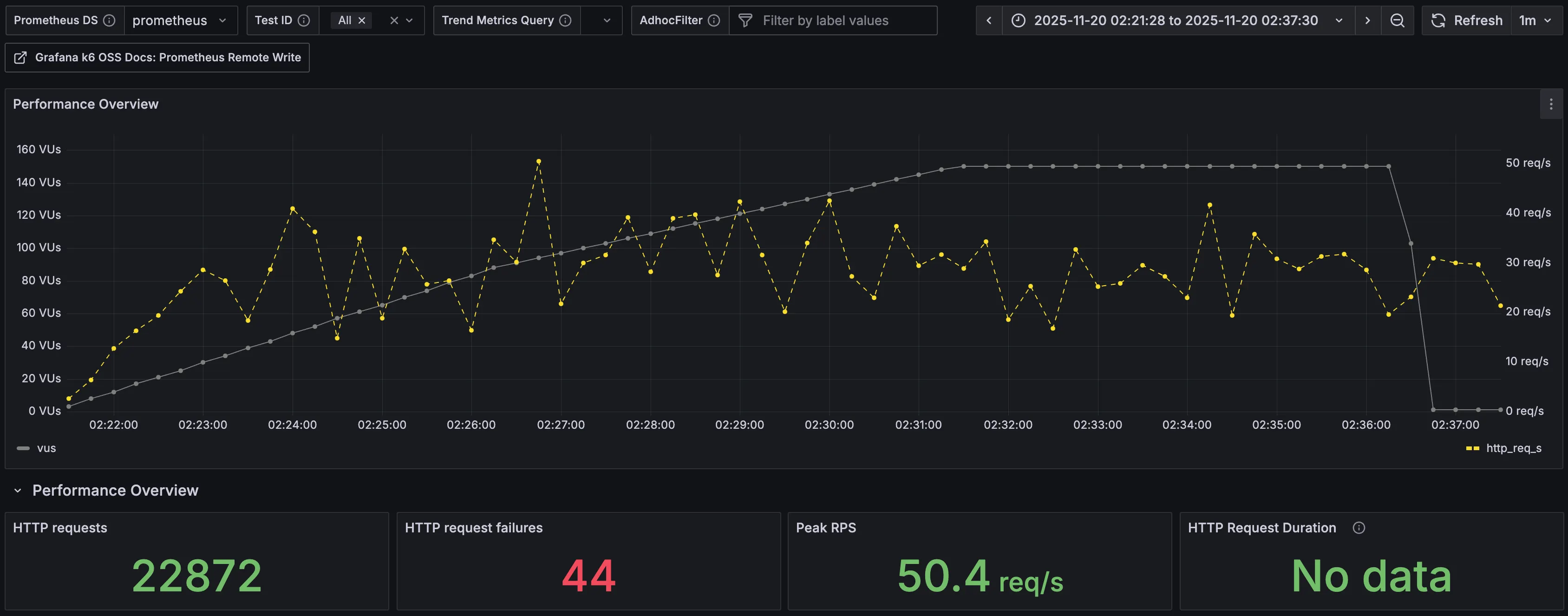Open Trend Metrics Query dropdown

(x=601, y=21)
